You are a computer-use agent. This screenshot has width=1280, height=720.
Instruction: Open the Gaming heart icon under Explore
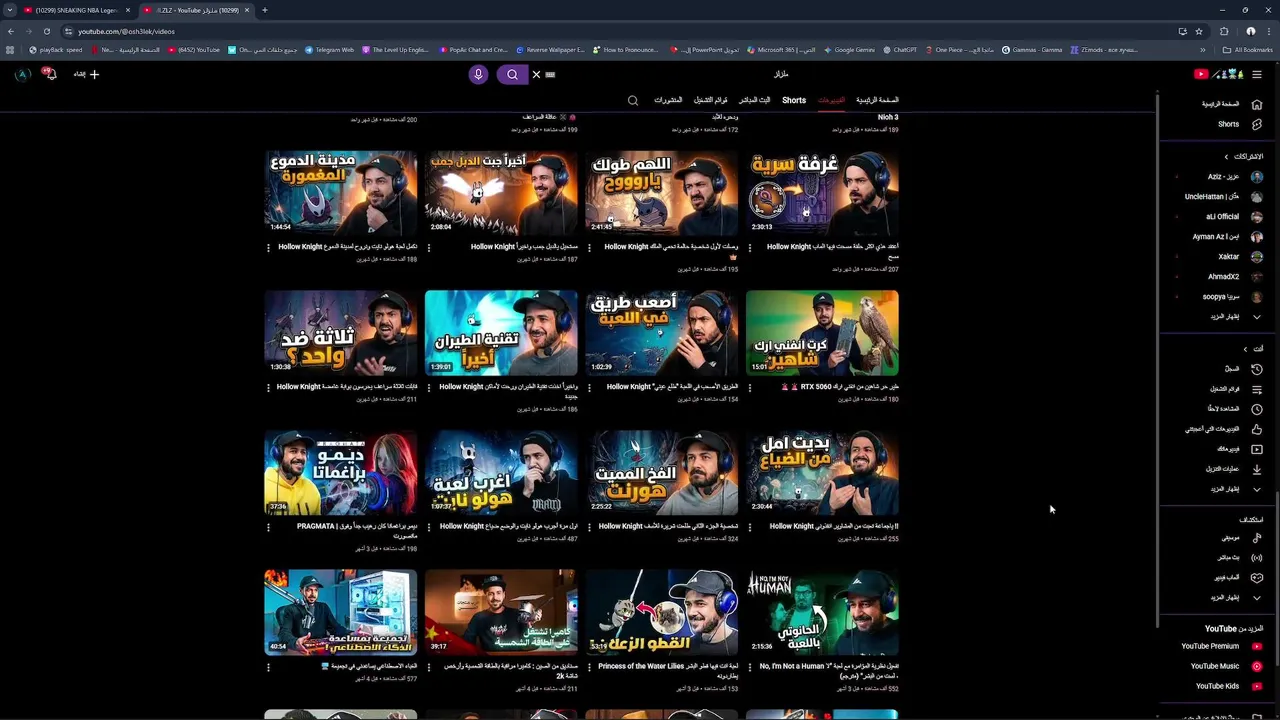pyautogui.click(x=1257, y=578)
